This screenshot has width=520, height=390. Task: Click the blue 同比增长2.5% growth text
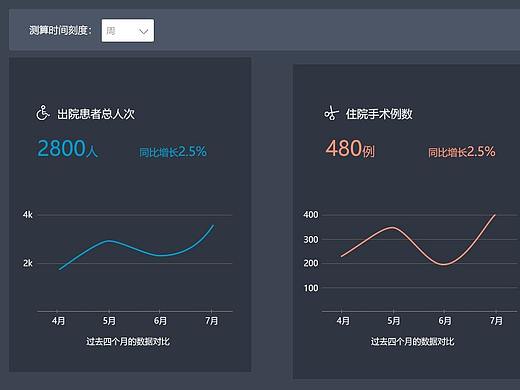coord(173,152)
